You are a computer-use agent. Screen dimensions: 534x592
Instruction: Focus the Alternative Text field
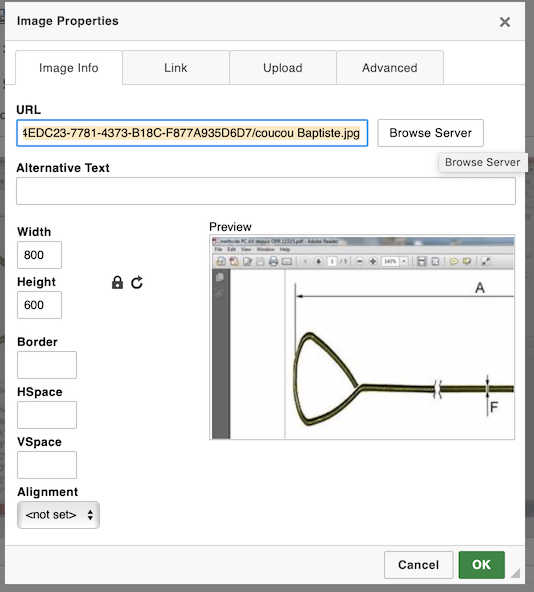point(265,191)
